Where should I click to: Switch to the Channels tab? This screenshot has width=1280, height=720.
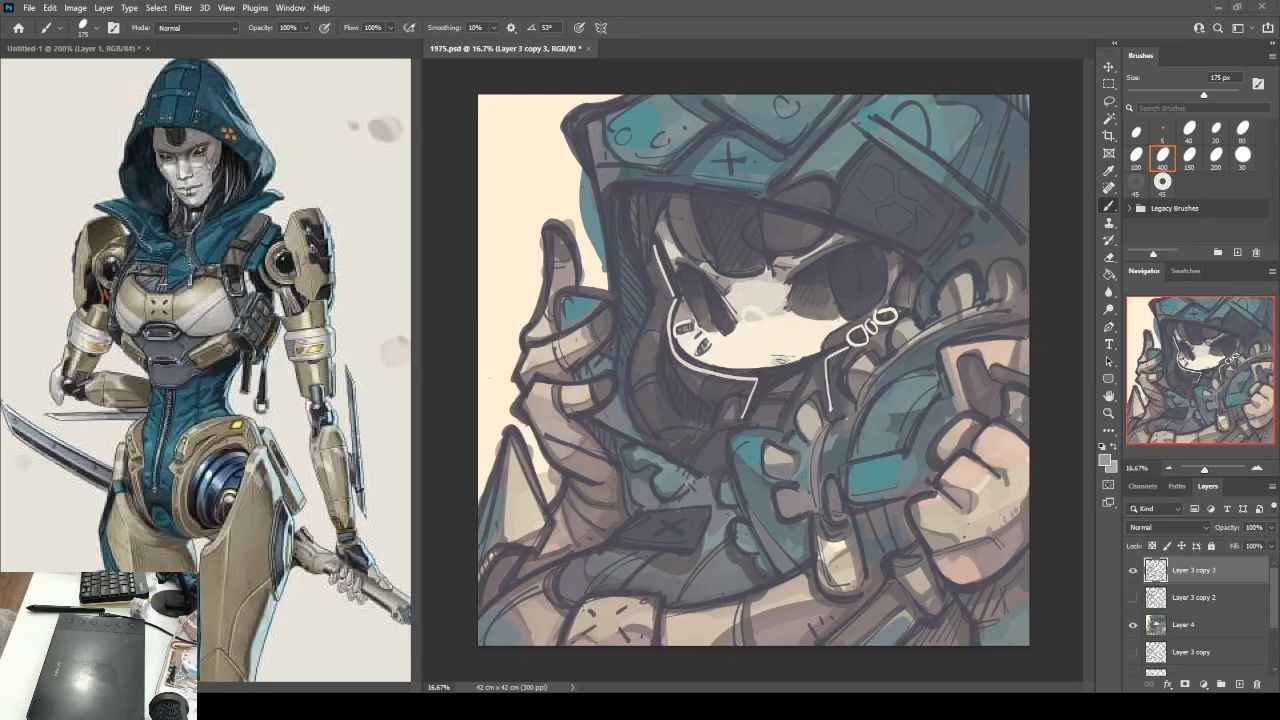click(x=1142, y=487)
